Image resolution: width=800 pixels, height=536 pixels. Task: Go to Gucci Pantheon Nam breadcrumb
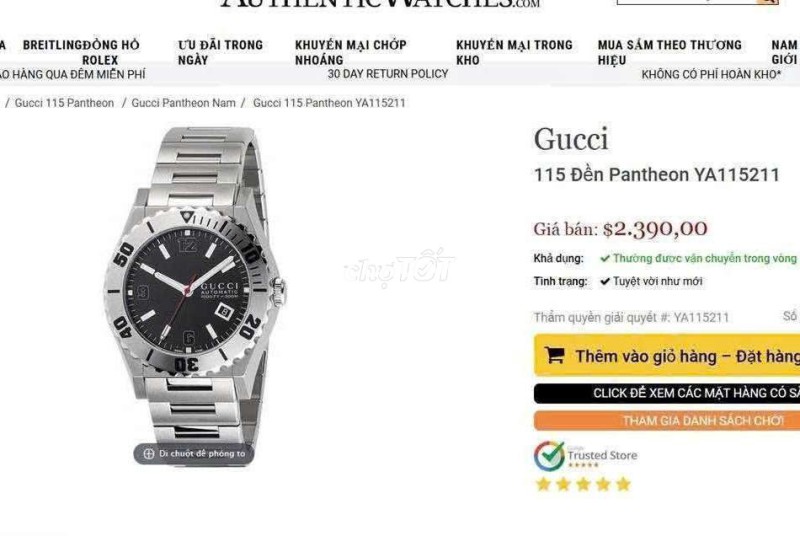(x=184, y=103)
